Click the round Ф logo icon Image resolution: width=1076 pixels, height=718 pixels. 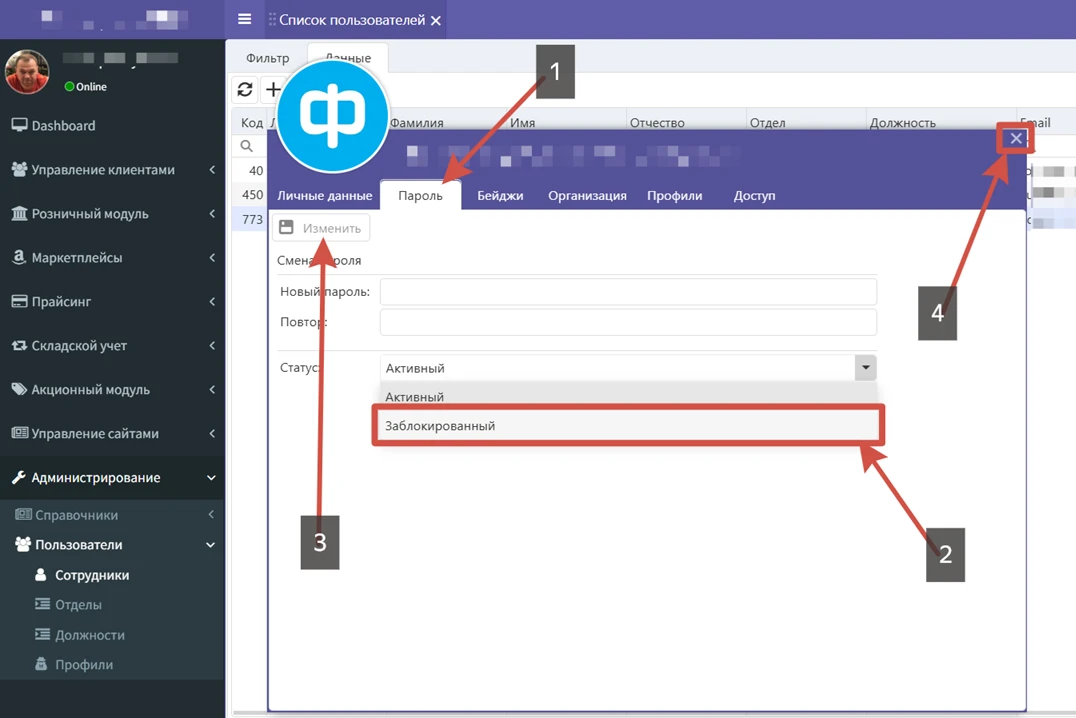[x=333, y=116]
